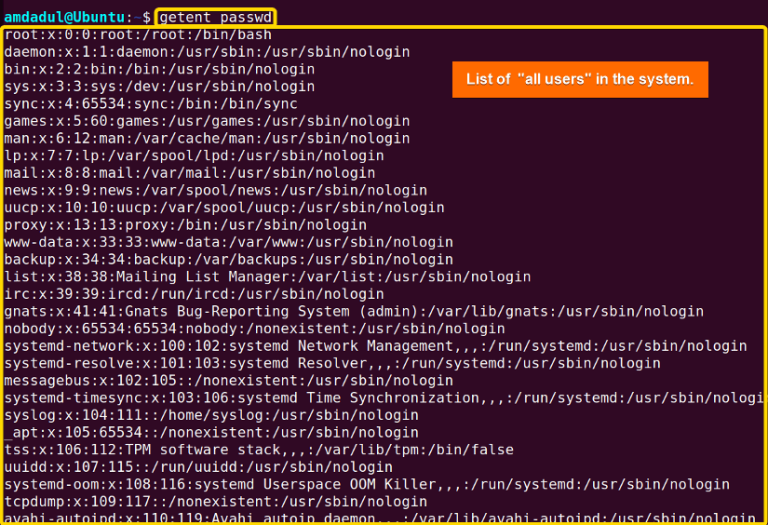Screen dimensions: 768x525
Task: Click the orange 'List of all users' label
Action: click(580, 79)
